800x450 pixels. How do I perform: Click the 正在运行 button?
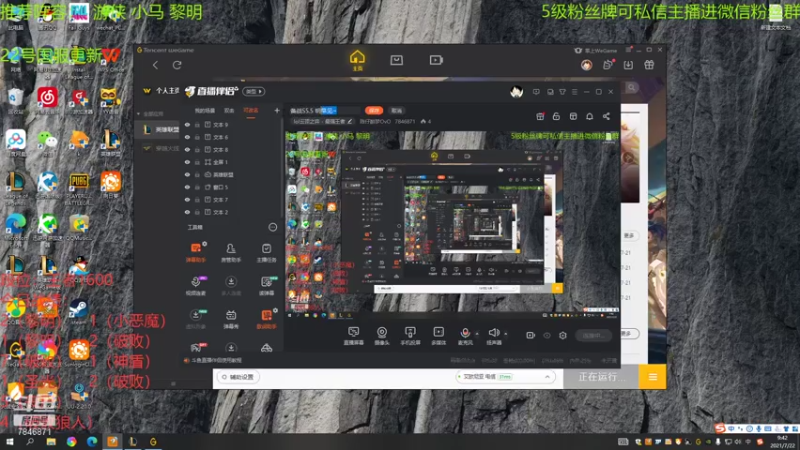pyautogui.click(x=601, y=377)
